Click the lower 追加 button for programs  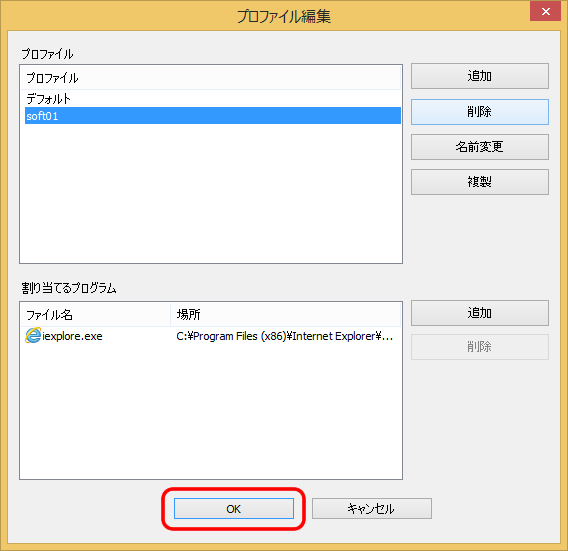[x=480, y=313]
